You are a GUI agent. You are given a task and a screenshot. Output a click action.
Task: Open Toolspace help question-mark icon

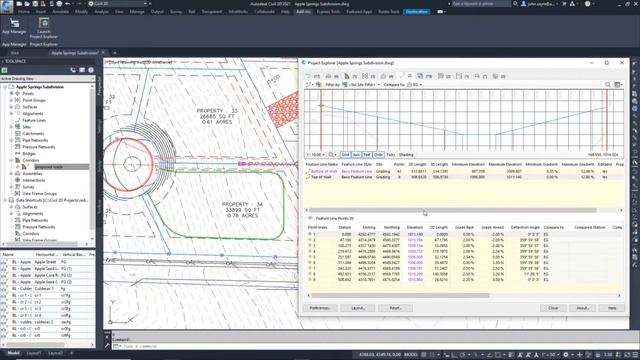(x=91, y=70)
